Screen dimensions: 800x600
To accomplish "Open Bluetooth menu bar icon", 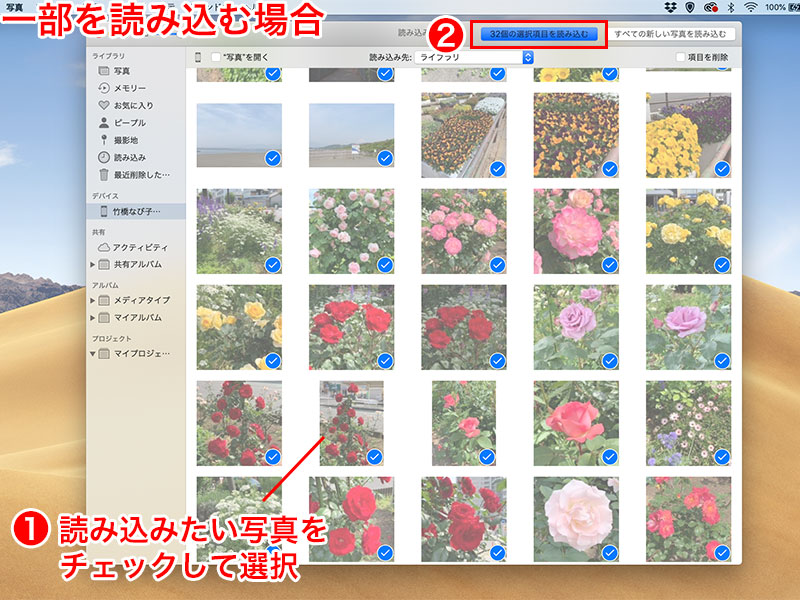I will (731, 7).
